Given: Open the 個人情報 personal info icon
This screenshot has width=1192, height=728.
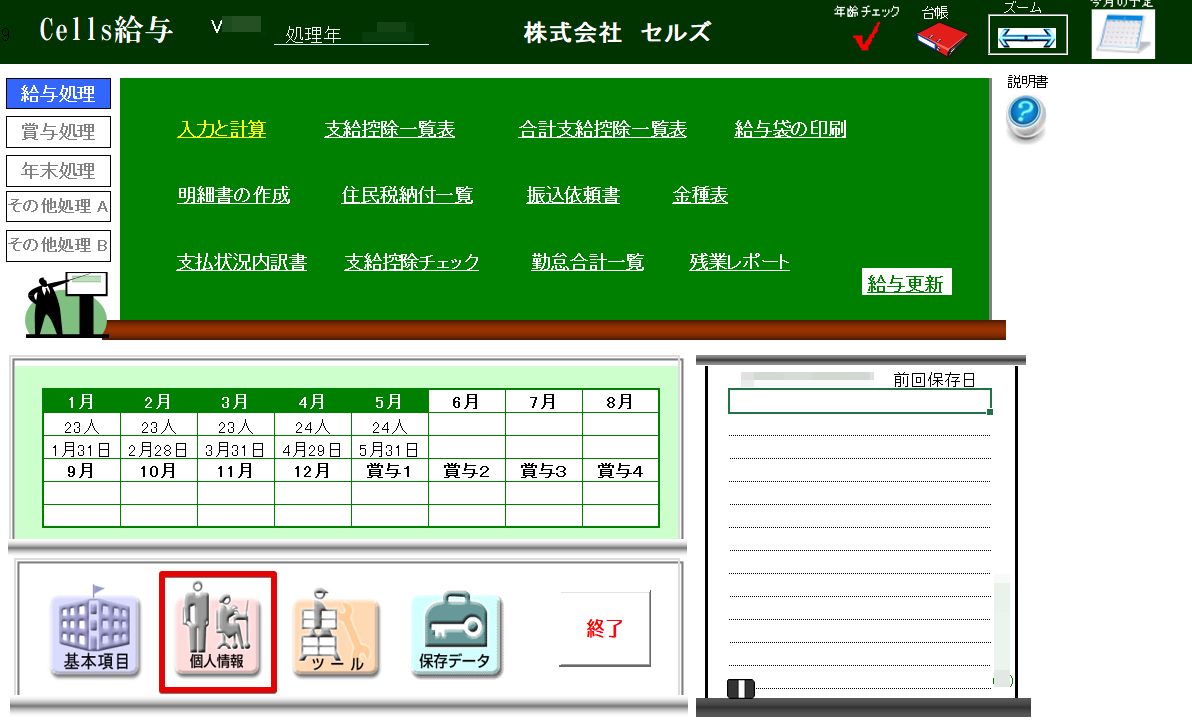Looking at the screenshot, I should [x=217, y=632].
